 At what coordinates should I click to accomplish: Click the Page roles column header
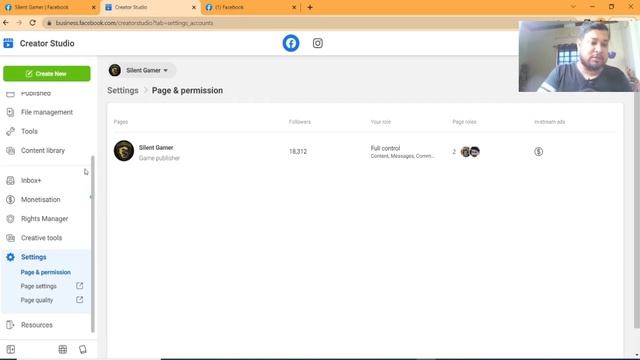coord(464,122)
